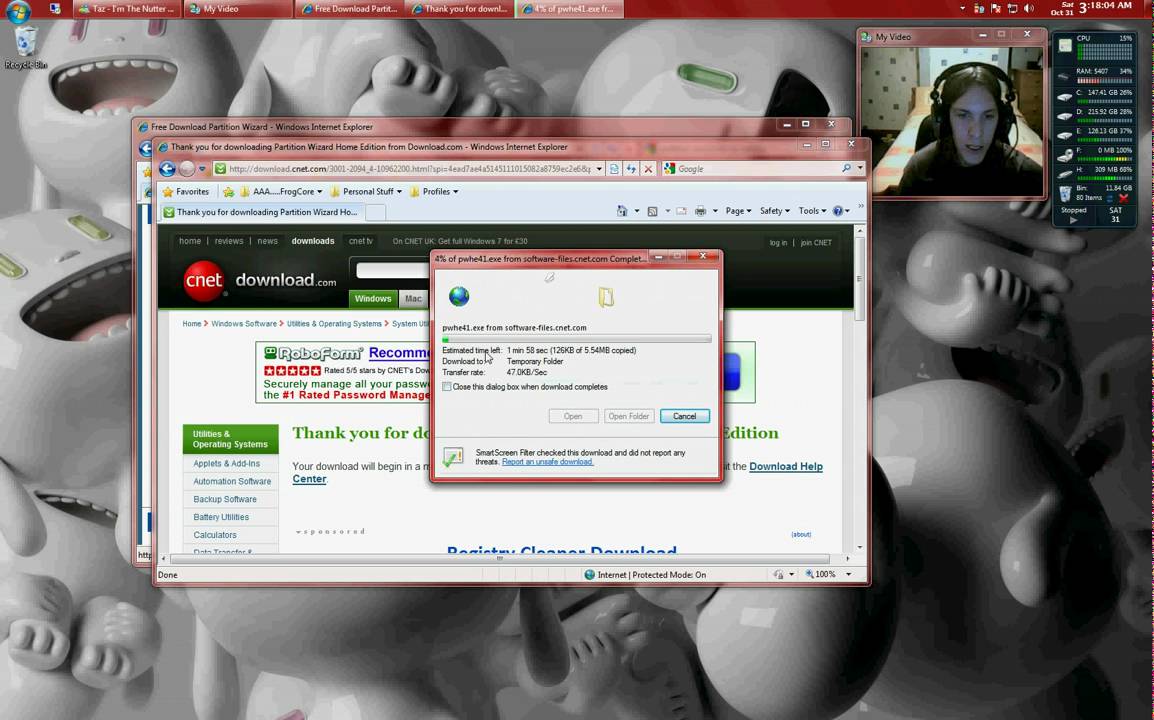Screen dimensions: 1154x720
Task: Open the Tools menu
Action: pyautogui.click(x=812, y=211)
